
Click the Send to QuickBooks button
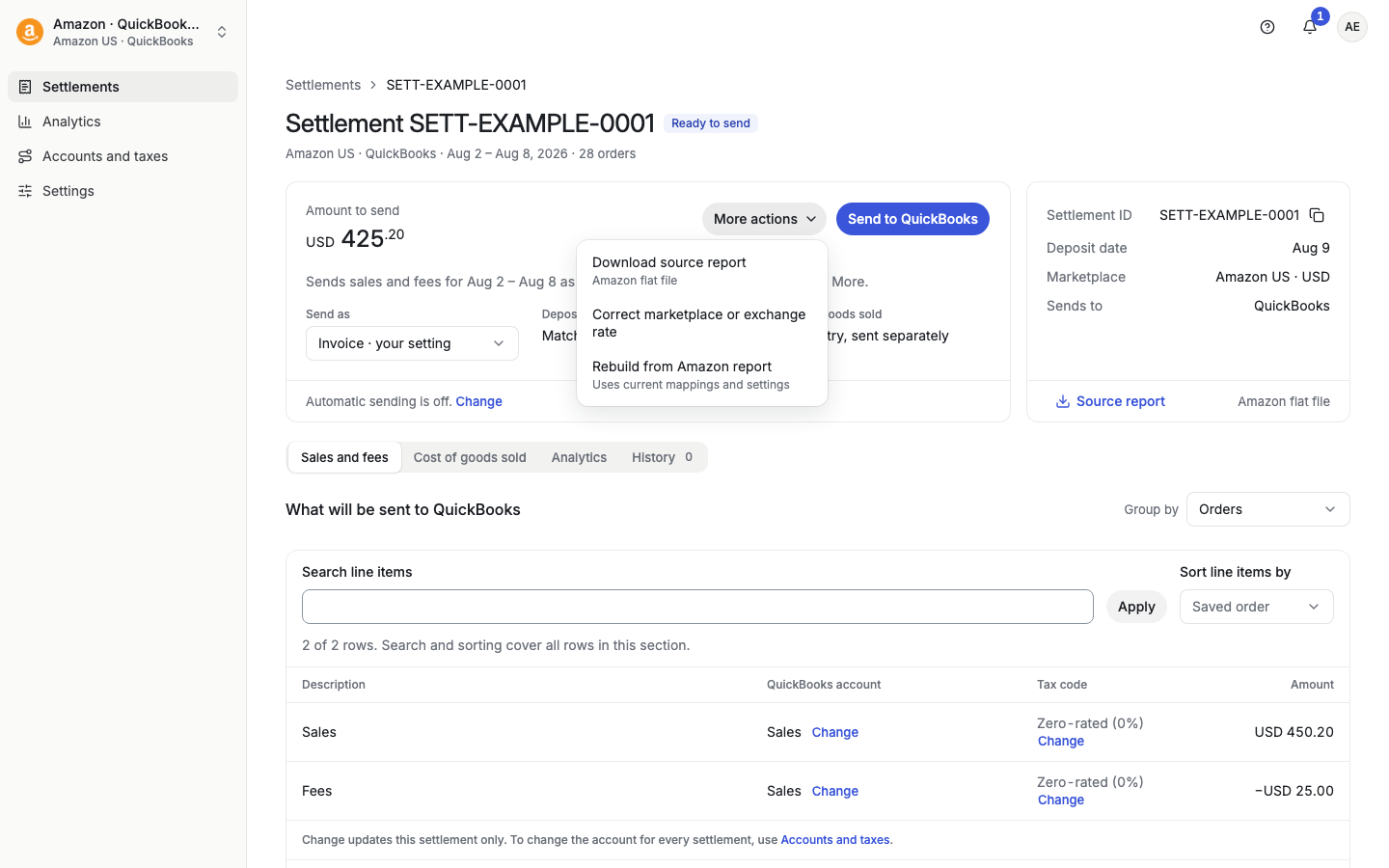click(912, 219)
